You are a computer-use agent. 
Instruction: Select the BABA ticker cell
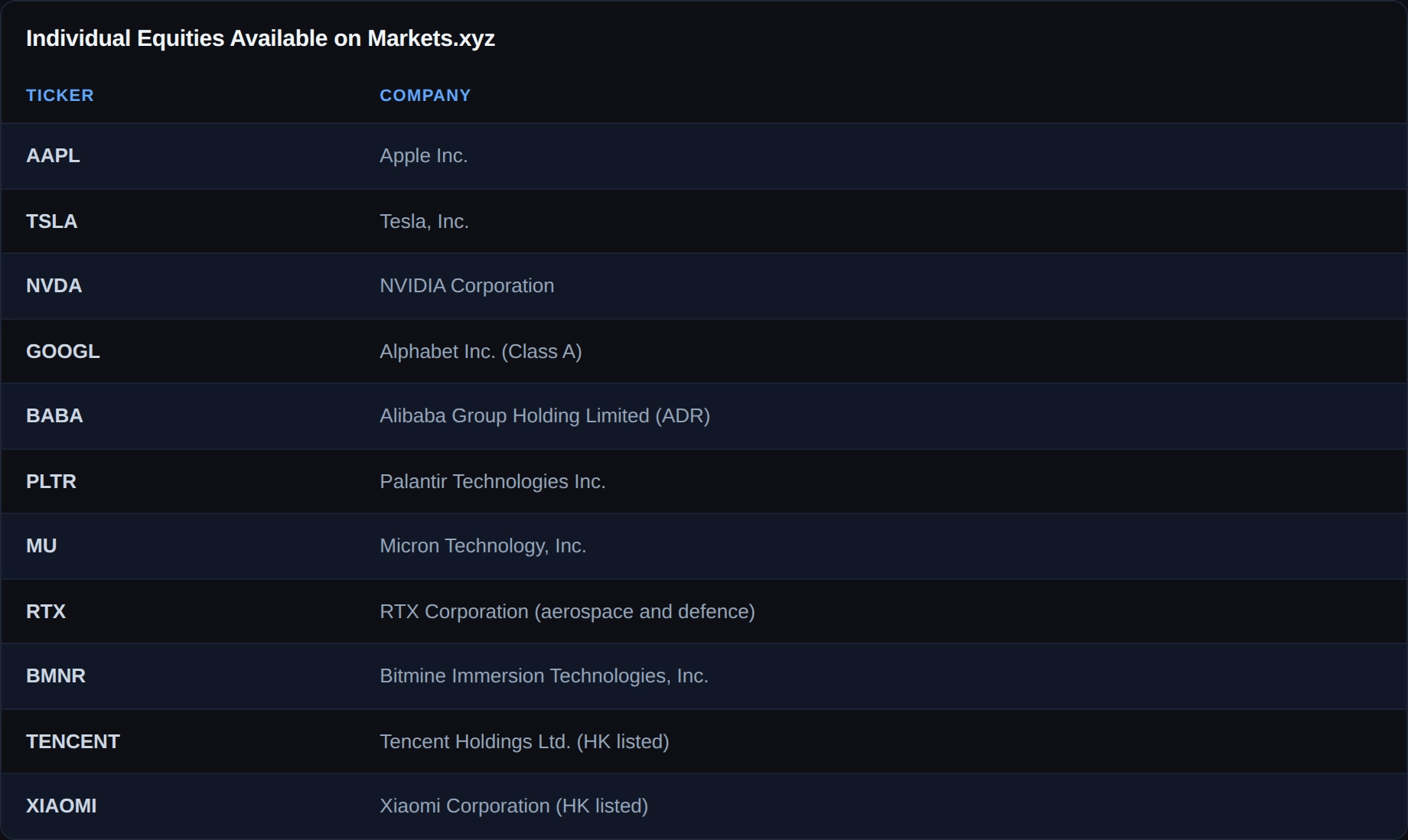pyautogui.click(x=54, y=415)
